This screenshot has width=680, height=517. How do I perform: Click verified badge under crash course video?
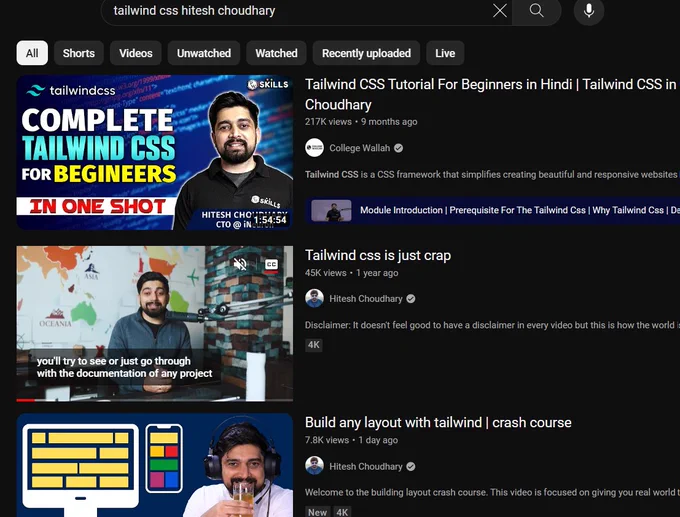(411, 466)
